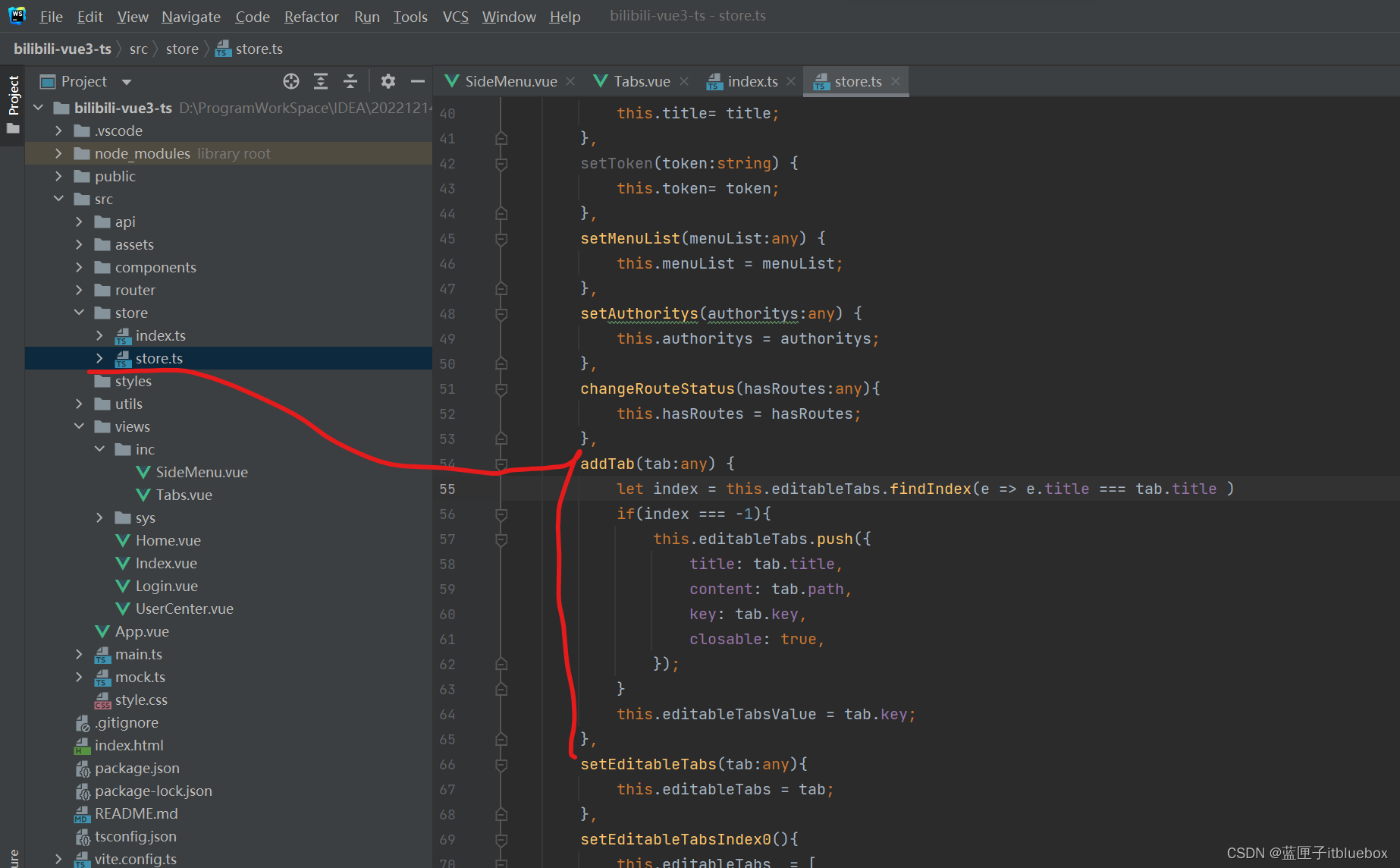Click line number 55 in the gutter

[x=447, y=489]
